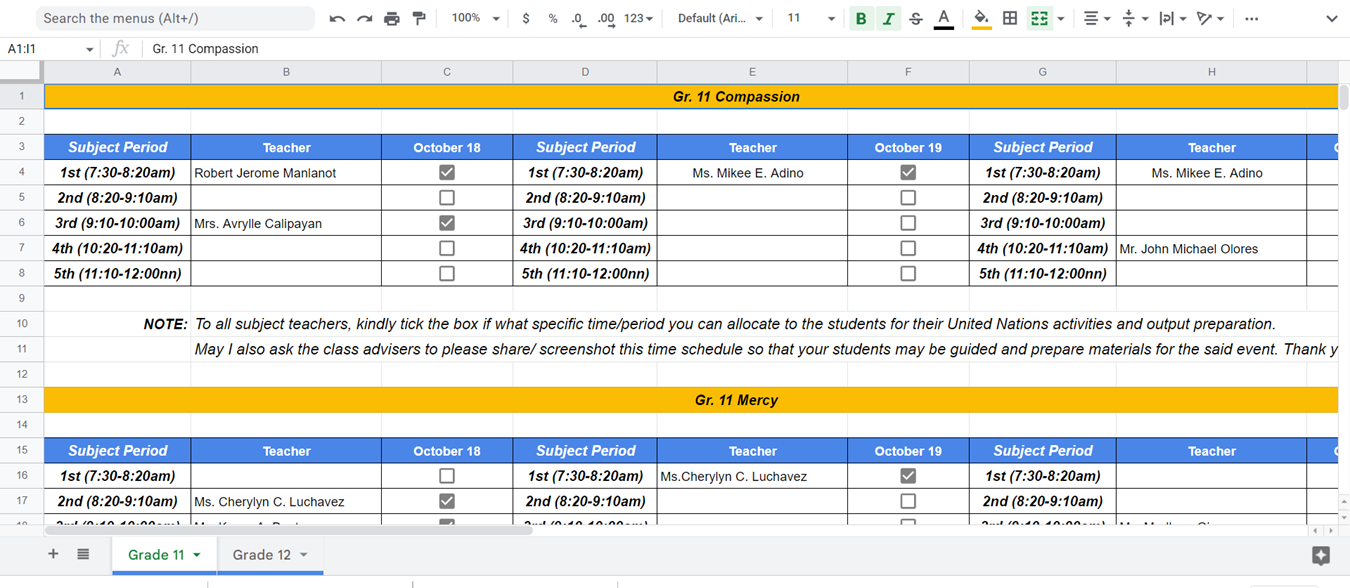Check October 18 box for 5th period Compassion
The width and height of the screenshot is (1350, 588).
[447, 273]
